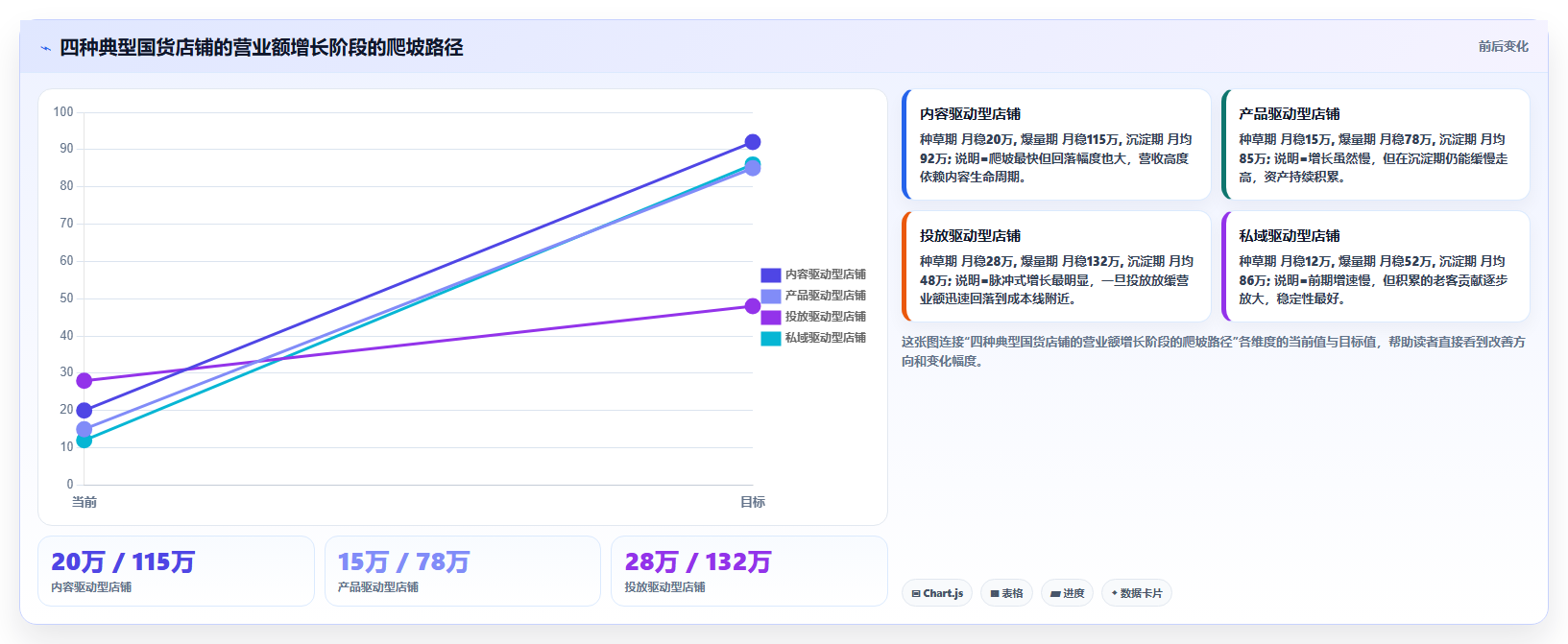Click the 28万 / 132万 stat card

point(749,571)
